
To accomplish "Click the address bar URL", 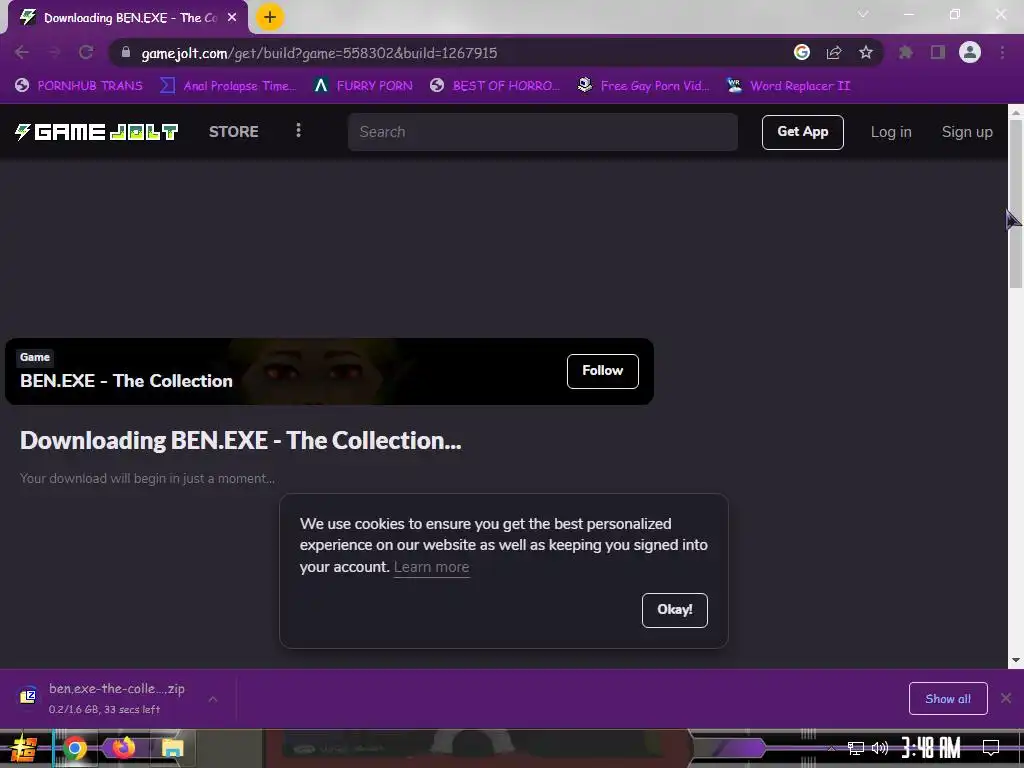I will pos(319,53).
